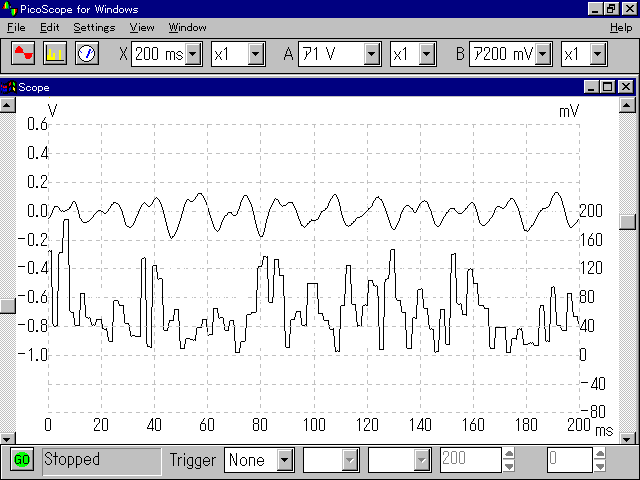Image resolution: width=640 pixels, height=480 pixels.
Task: Open the Help menu
Action: 621,27
